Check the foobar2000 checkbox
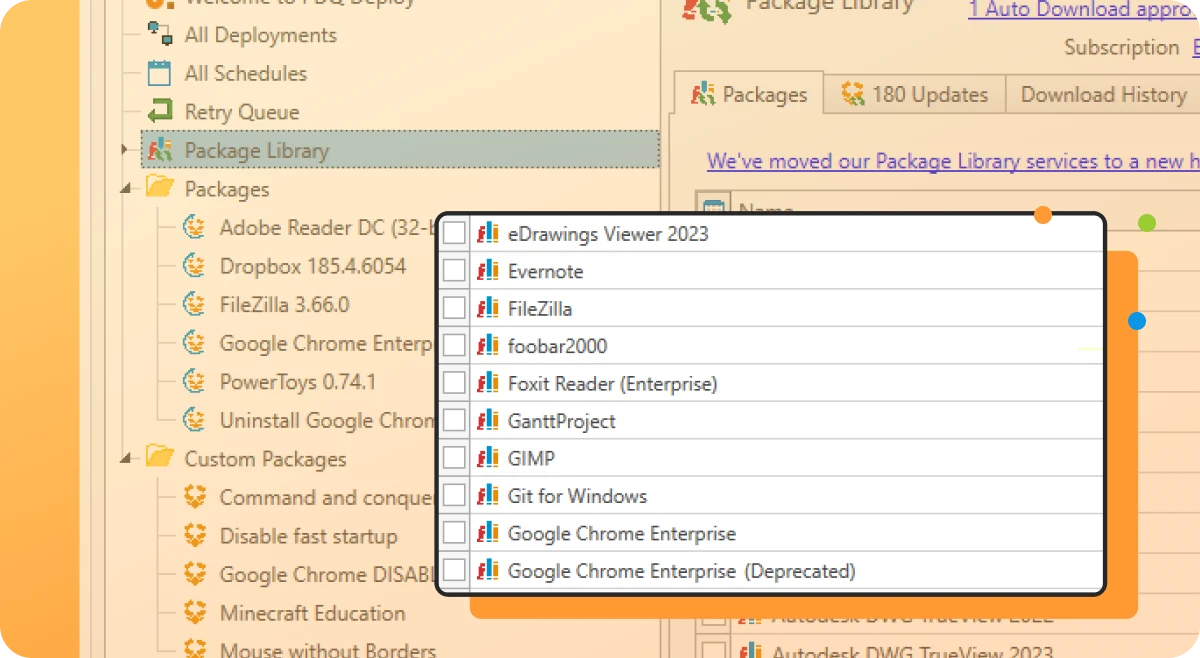Image resolution: width=1200 pixels, height=658 pixels. (454, 345)
